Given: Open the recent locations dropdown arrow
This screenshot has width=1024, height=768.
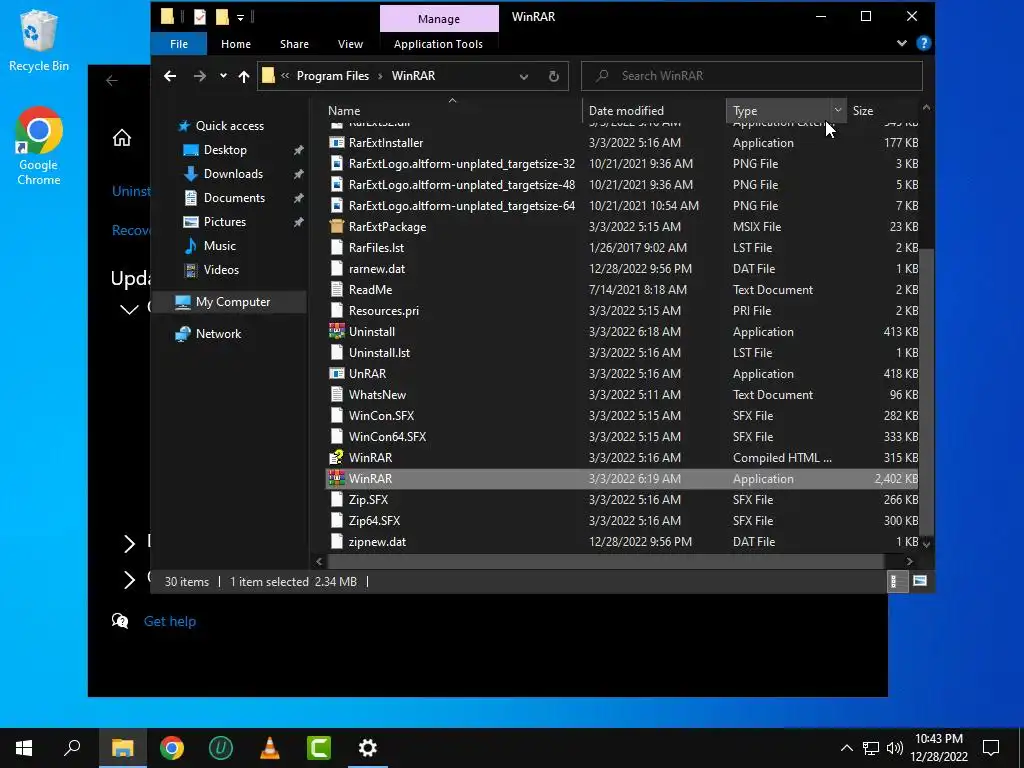Looking at the screenshot, I should point(223,76).
